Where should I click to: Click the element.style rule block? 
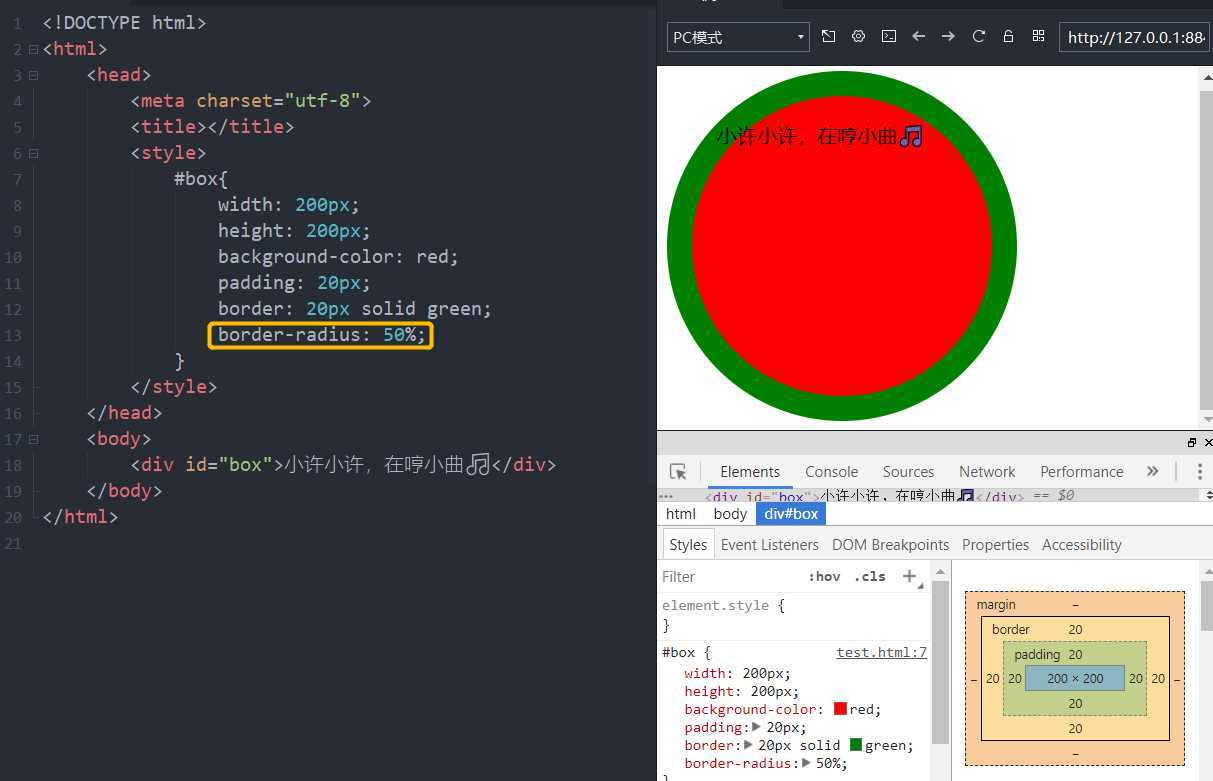[794, 615]
